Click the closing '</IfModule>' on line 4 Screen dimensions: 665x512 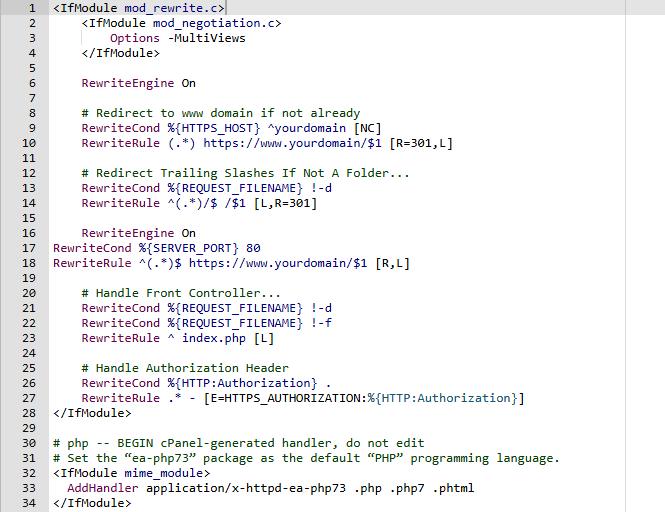[121, 53]
